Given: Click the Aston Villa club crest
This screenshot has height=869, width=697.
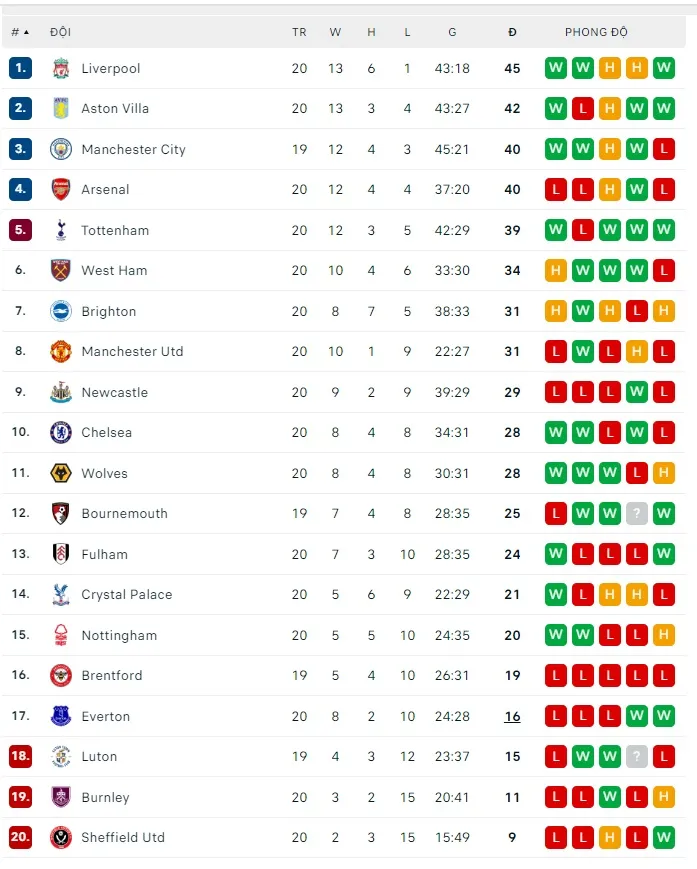Looking at the screenshot, I should [x=61, y=108].
